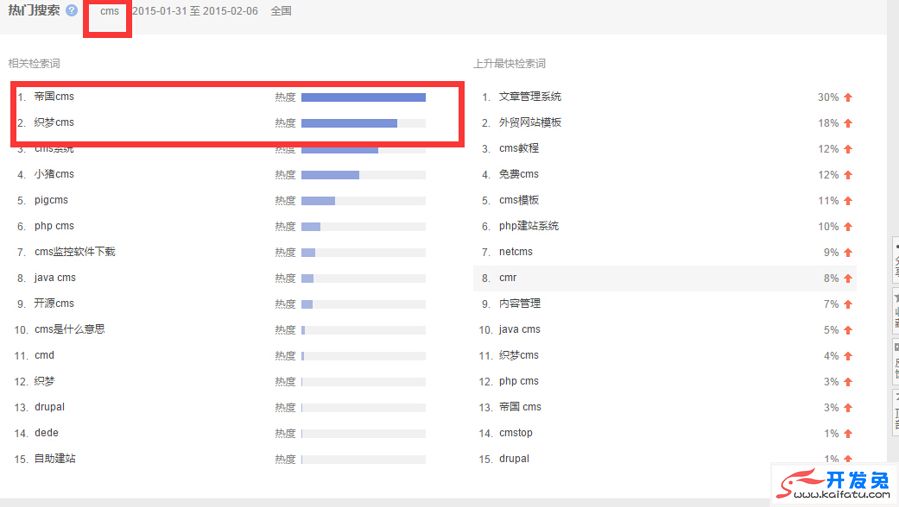899x507 pixels.
Task: Select 自助建站 related term
Action: pyautogui.click(x=54, y=458)
